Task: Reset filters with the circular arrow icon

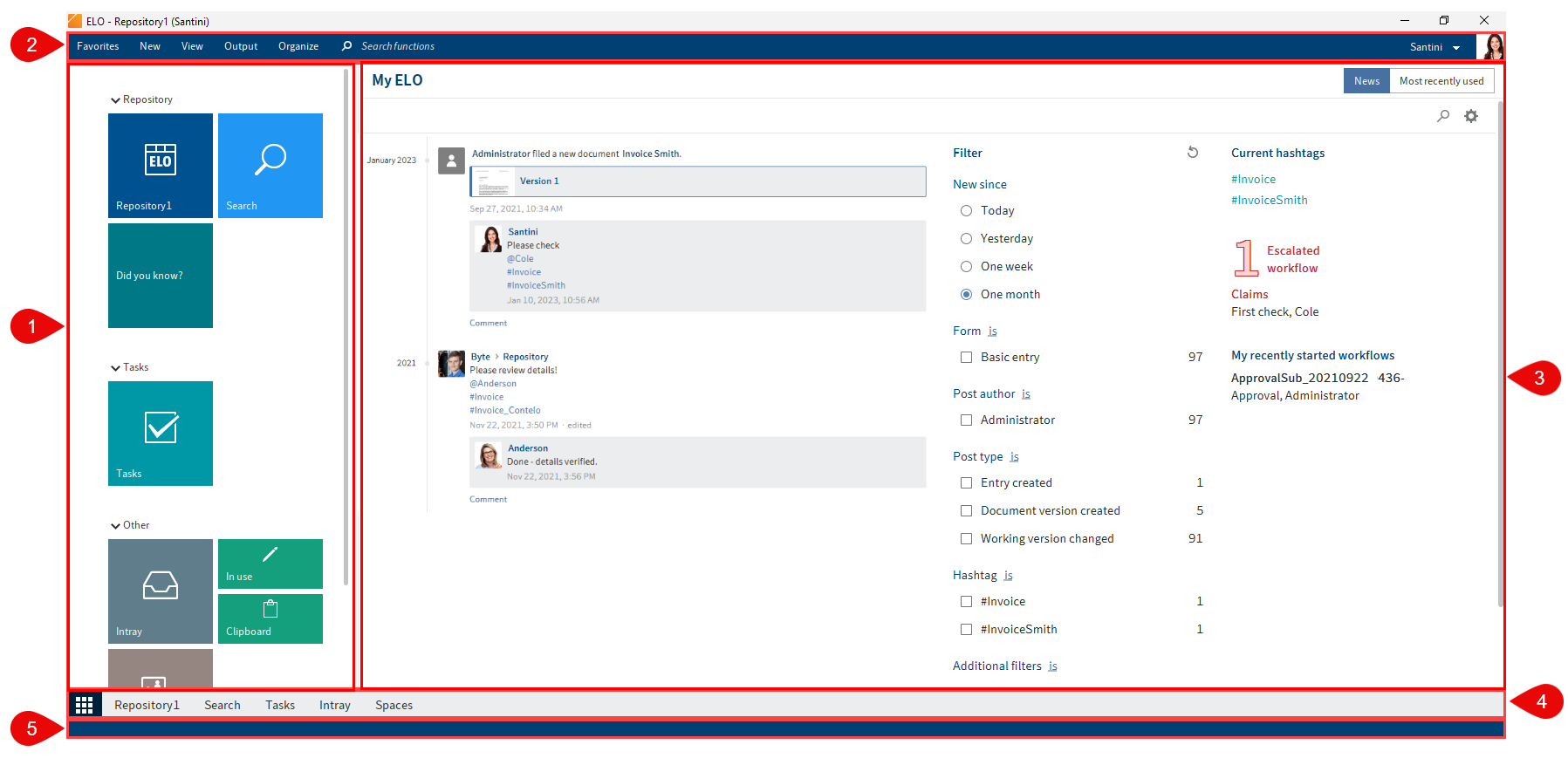Action: tap(1193, 153)
